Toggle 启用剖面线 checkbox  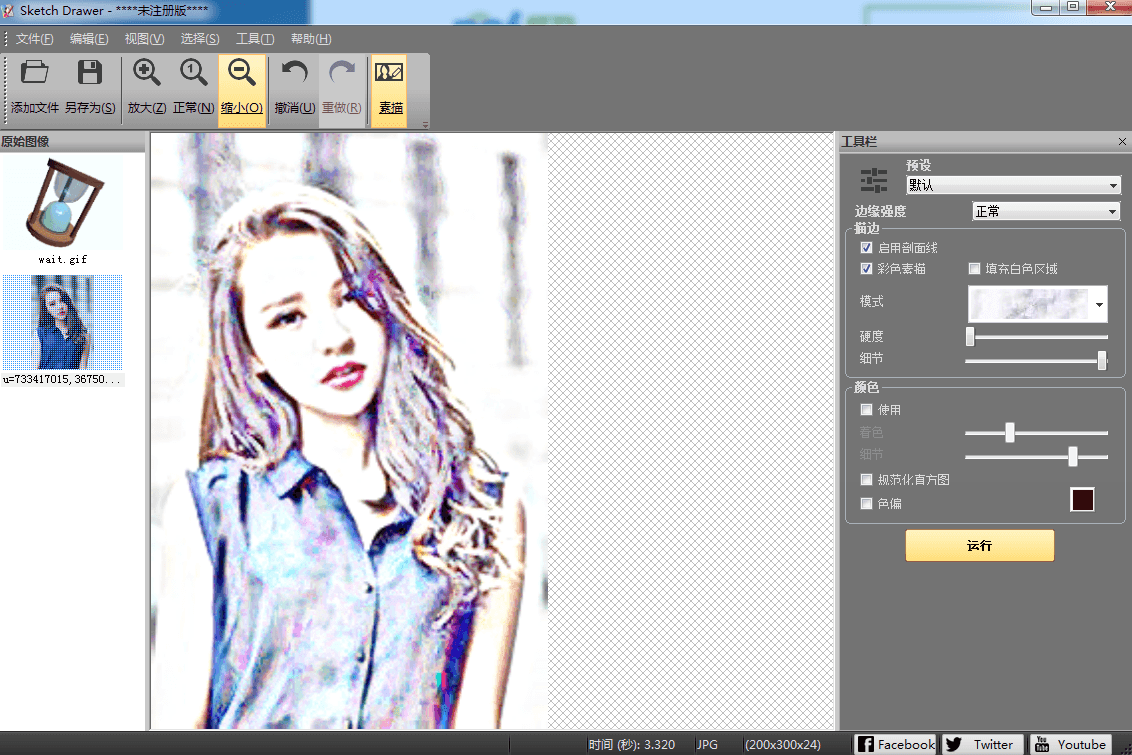866,248
